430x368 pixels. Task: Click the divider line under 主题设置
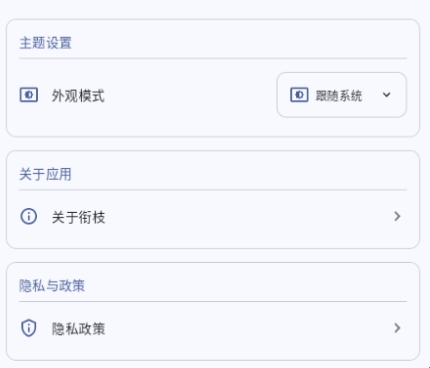[x=213, y=58]
